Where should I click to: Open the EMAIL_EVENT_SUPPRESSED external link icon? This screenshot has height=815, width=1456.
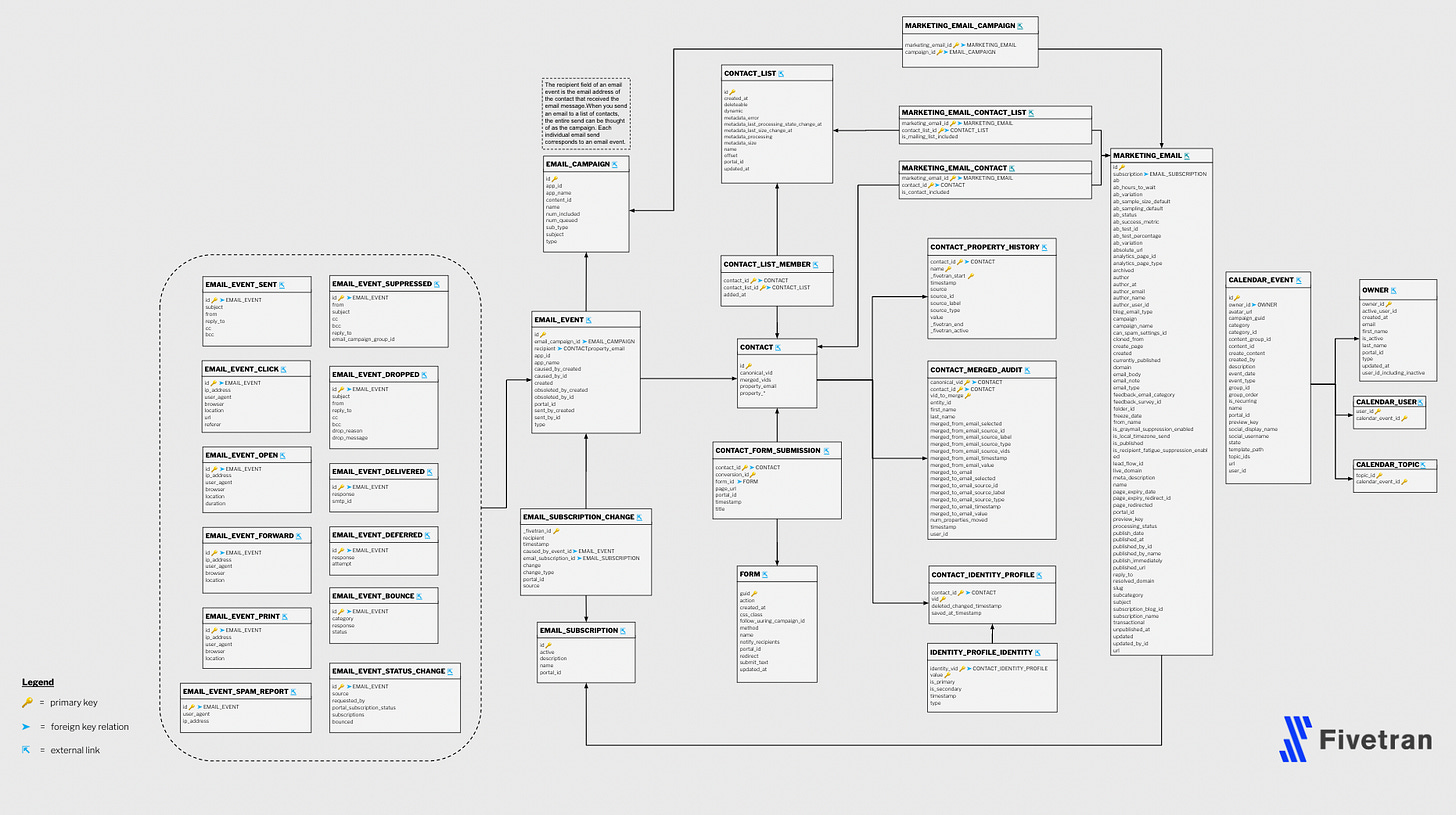437,284
